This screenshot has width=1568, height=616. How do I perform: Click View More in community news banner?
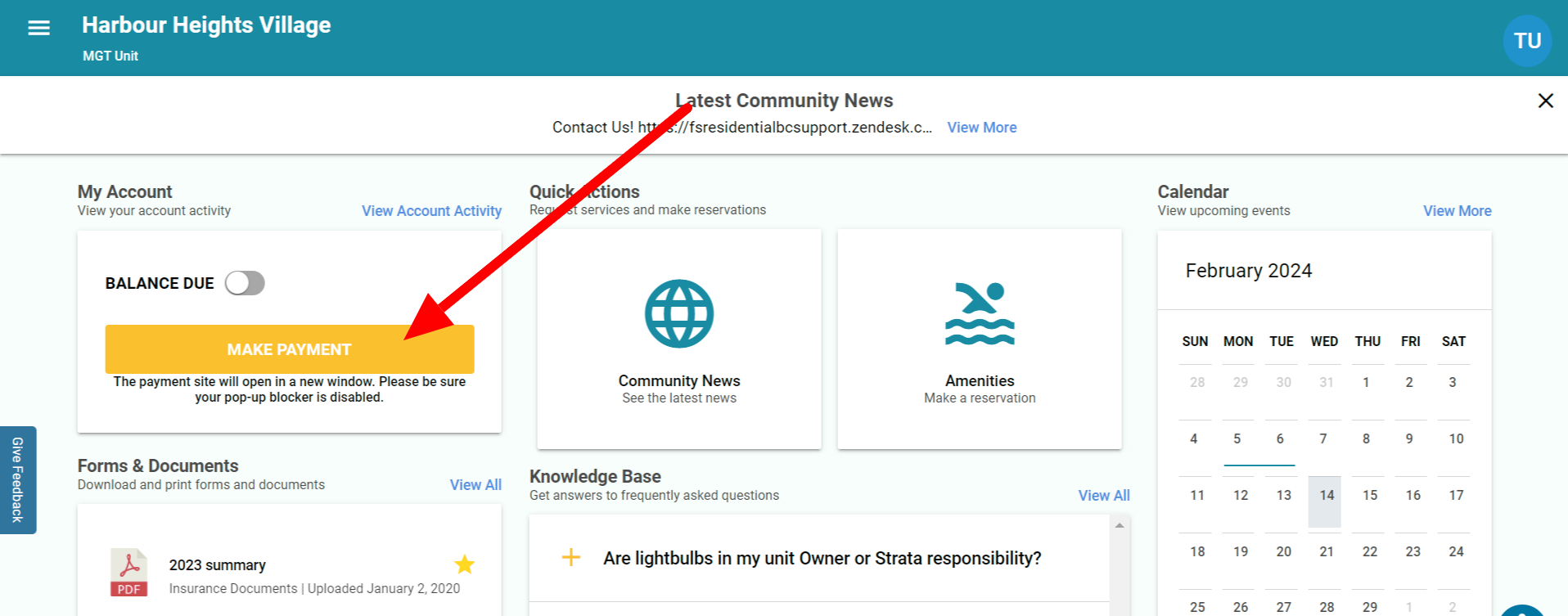(982, 128)
